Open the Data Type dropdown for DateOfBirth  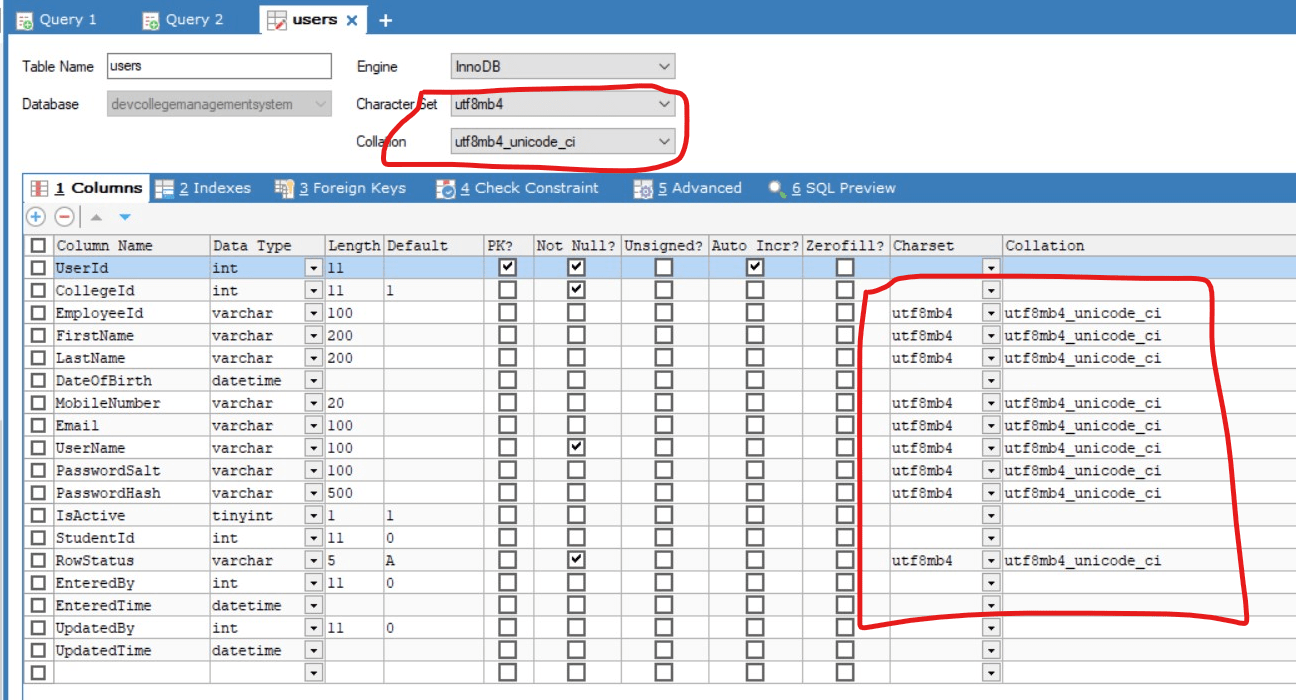coord(313,380)
